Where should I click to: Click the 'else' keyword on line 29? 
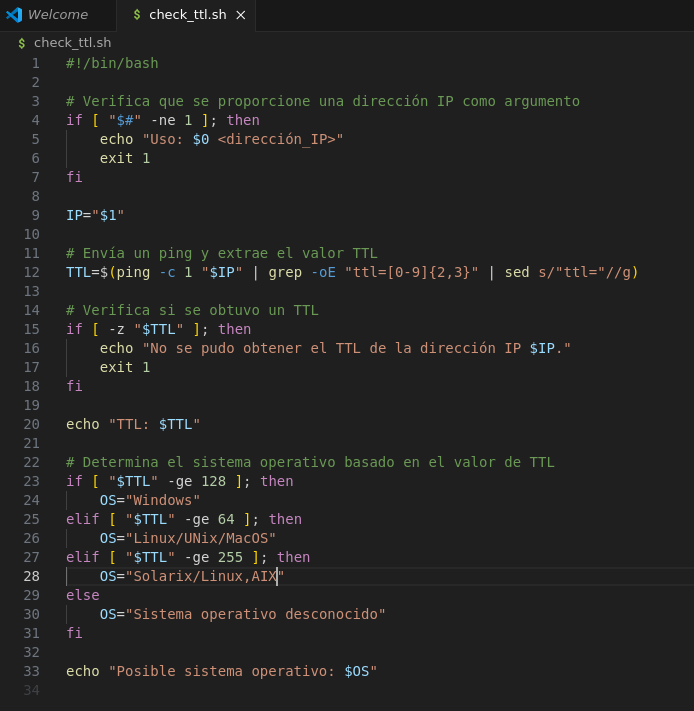coord(83,595)
